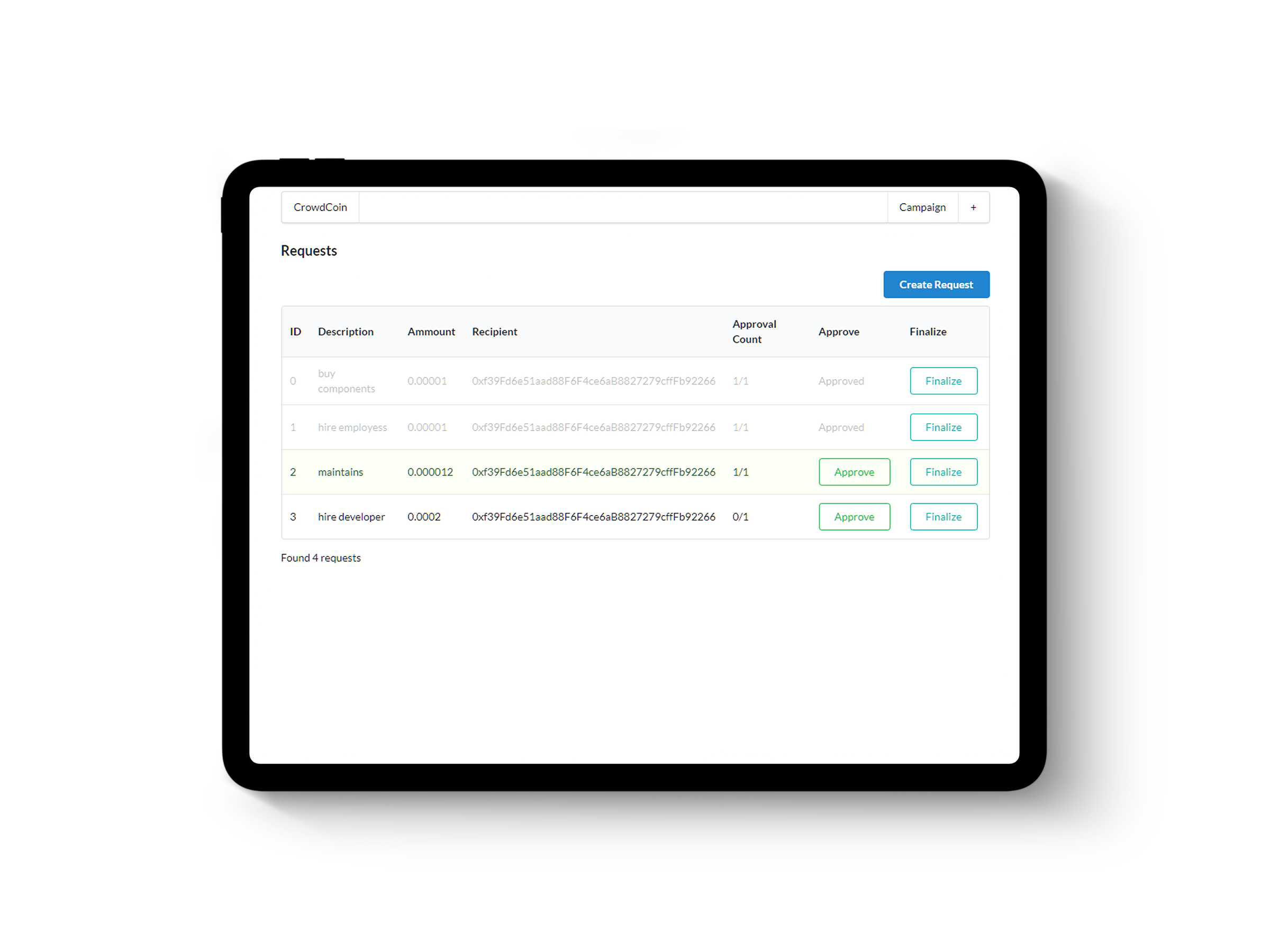
Task: Click ID 2 in the requests table
Action: (x=293, y=472)
